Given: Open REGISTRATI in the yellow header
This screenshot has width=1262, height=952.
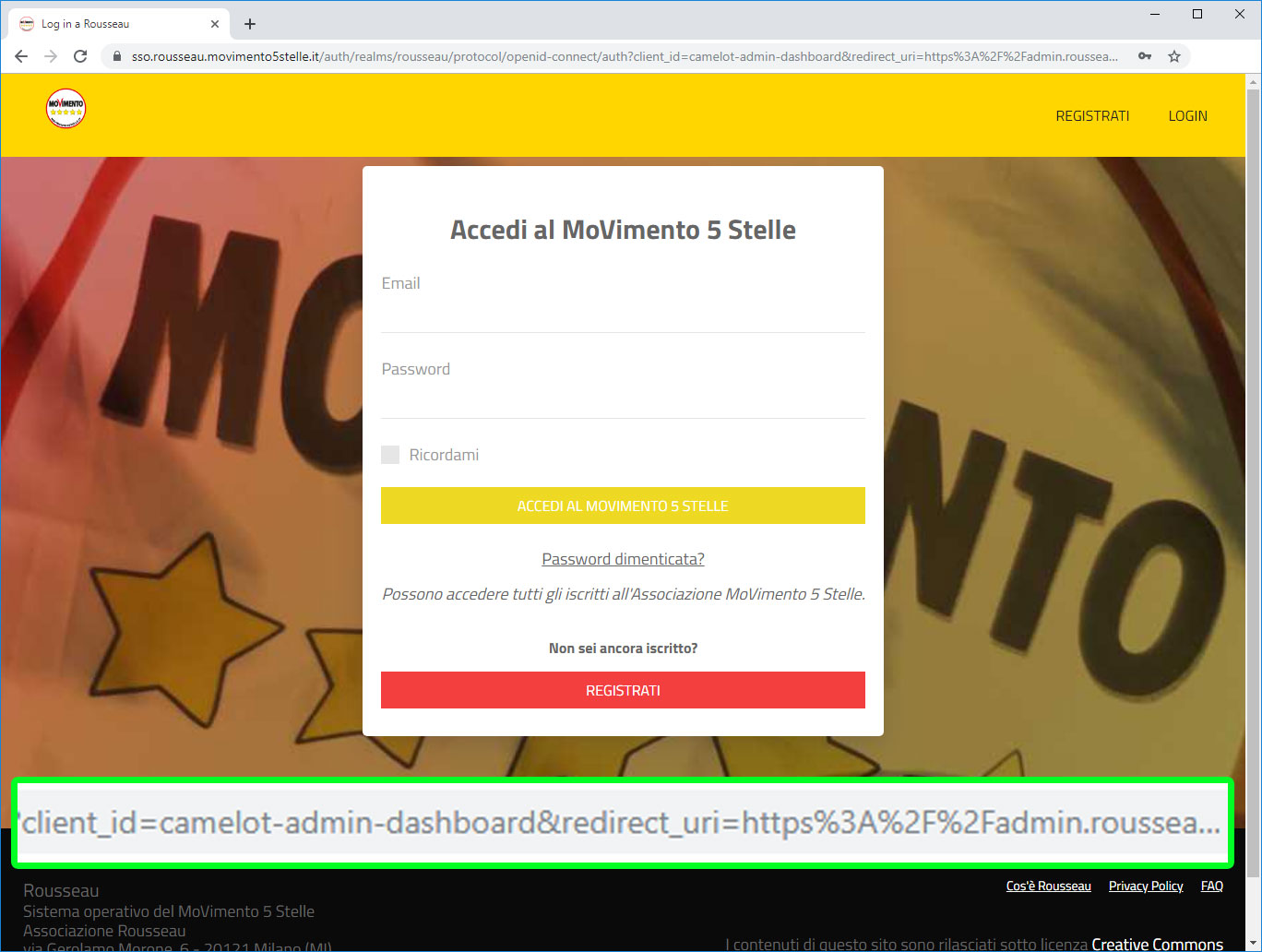Looking at the screenshot, I should click(1092, 116).
